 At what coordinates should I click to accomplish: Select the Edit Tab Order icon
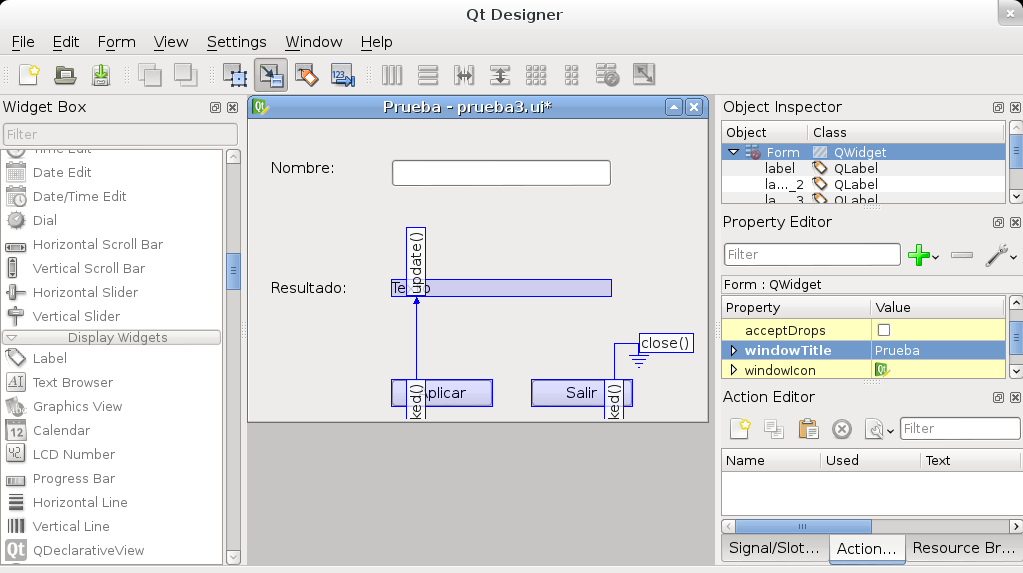[x=343, y=75]
